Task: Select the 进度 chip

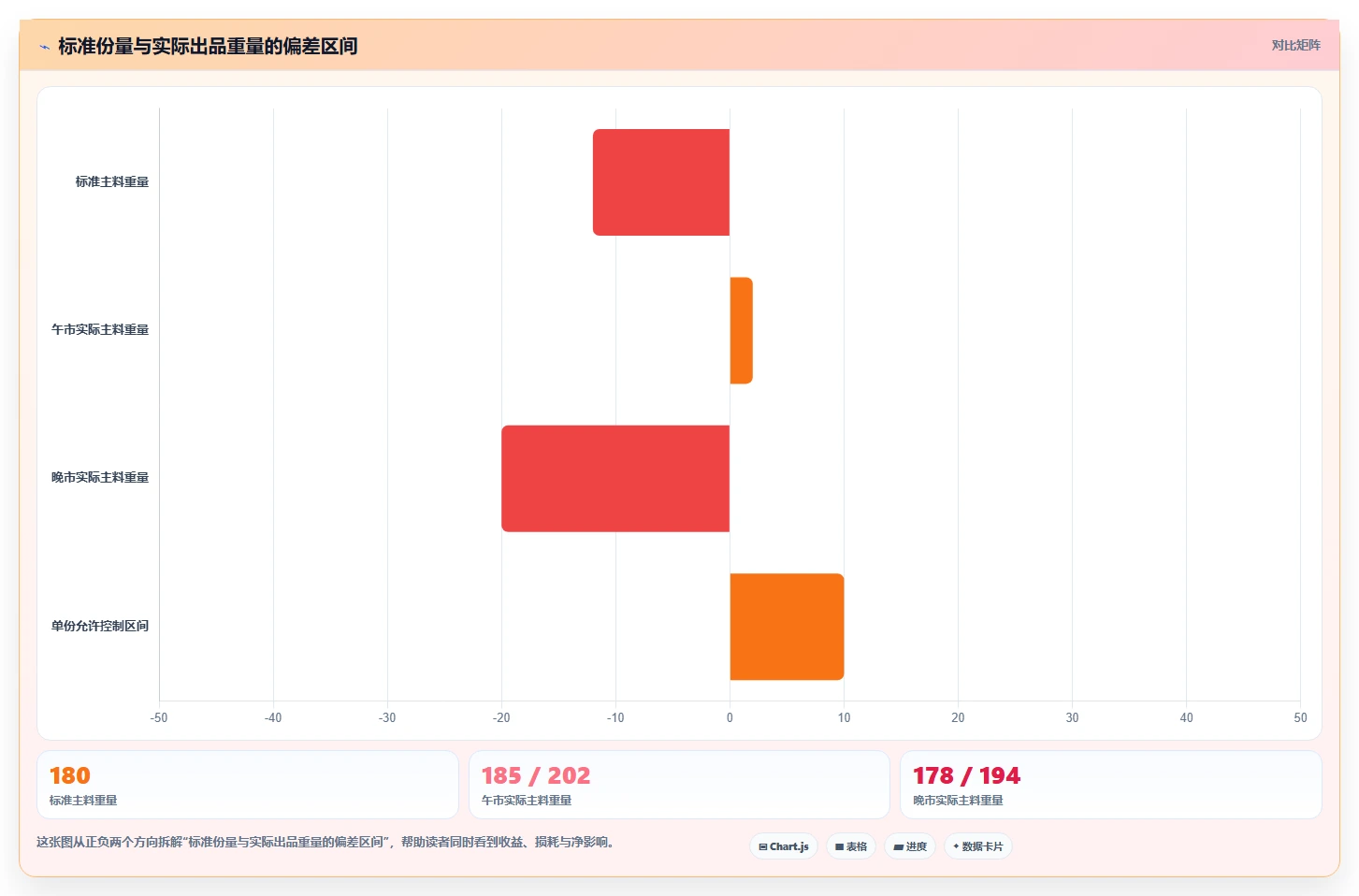Action: pos(910,846)
